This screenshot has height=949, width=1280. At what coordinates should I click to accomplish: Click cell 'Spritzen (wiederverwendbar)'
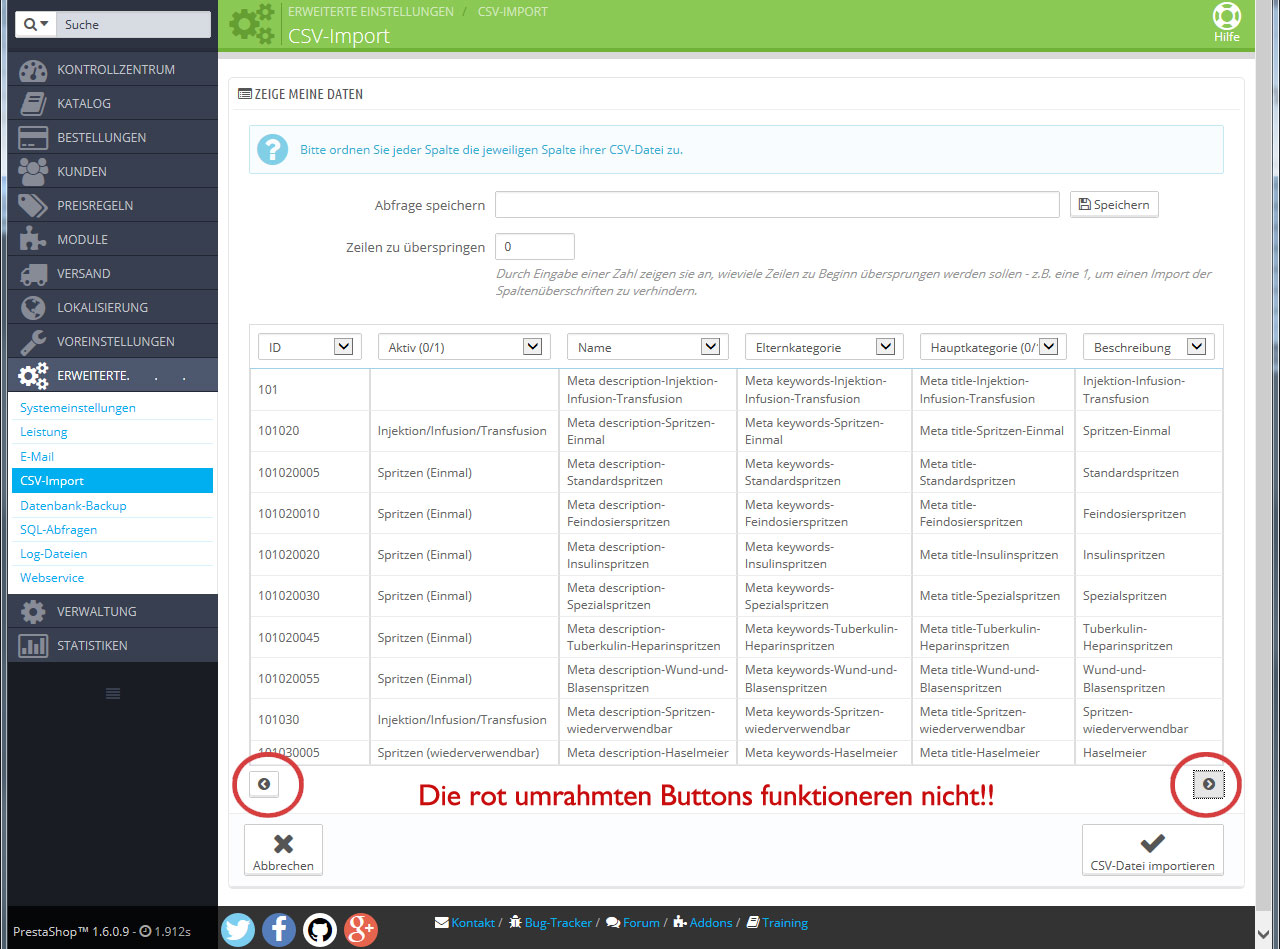coord(459,752)
